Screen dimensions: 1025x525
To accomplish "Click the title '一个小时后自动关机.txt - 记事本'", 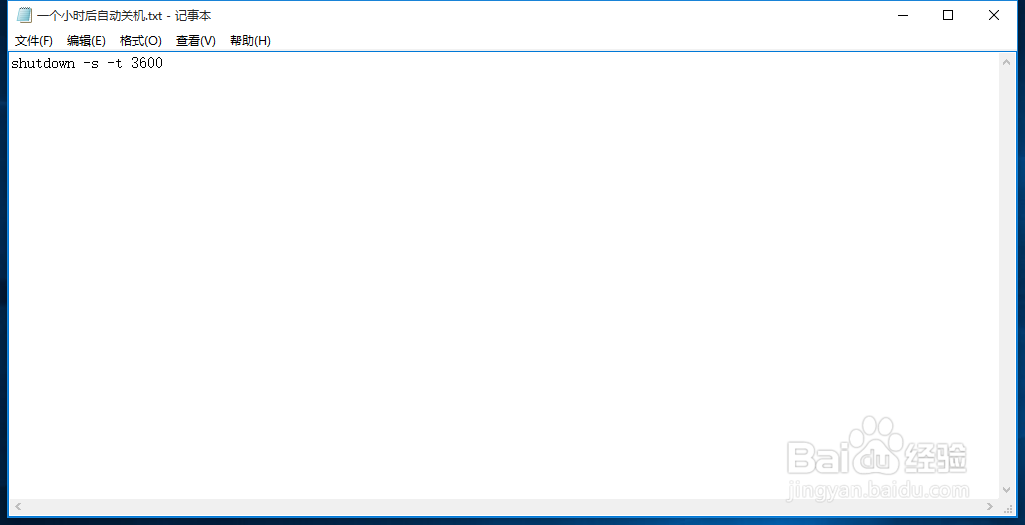I will point(124,15).
